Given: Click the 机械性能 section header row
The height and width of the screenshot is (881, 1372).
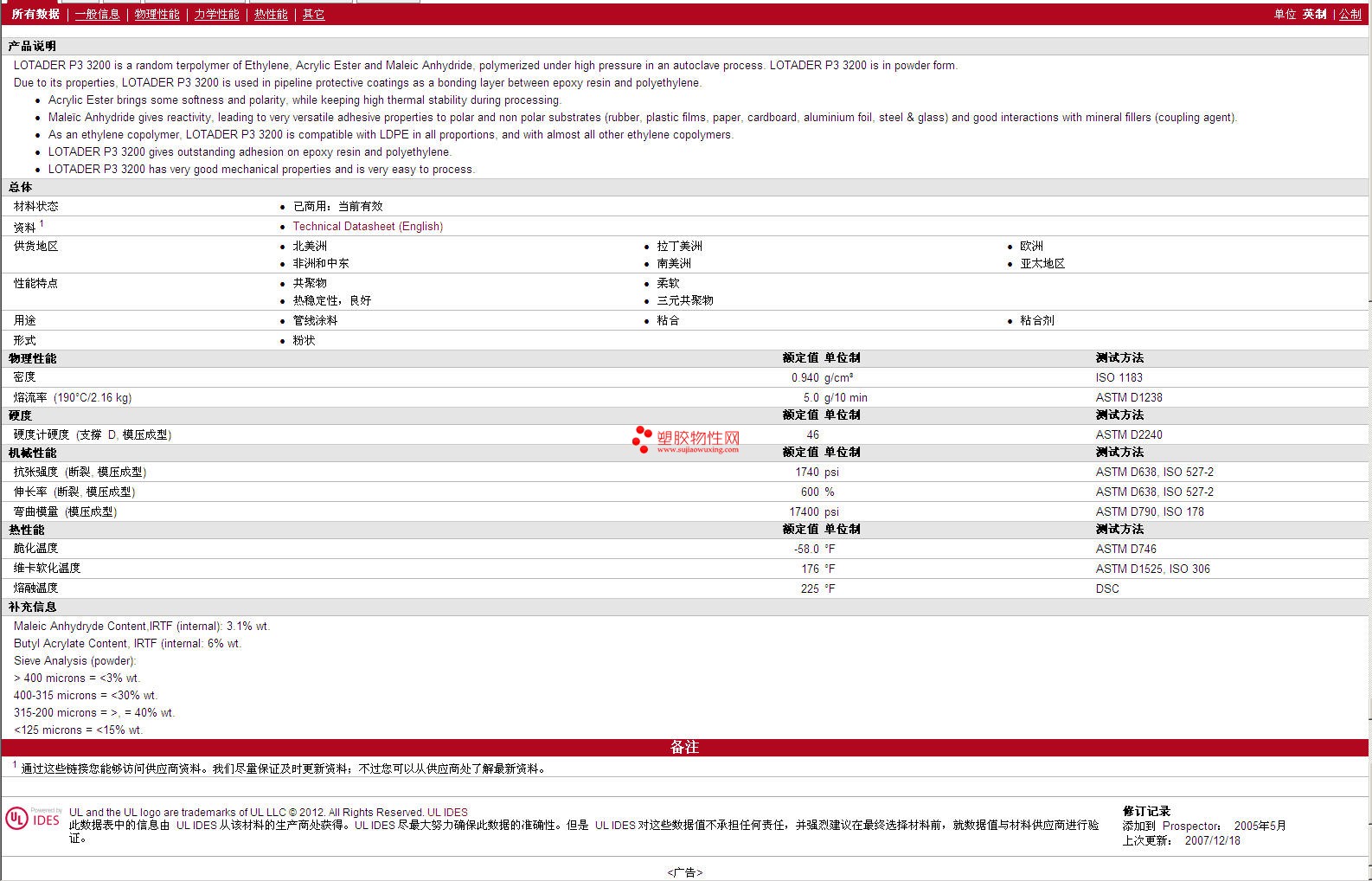Looking at the screenshot, I should tap(32, 453).
